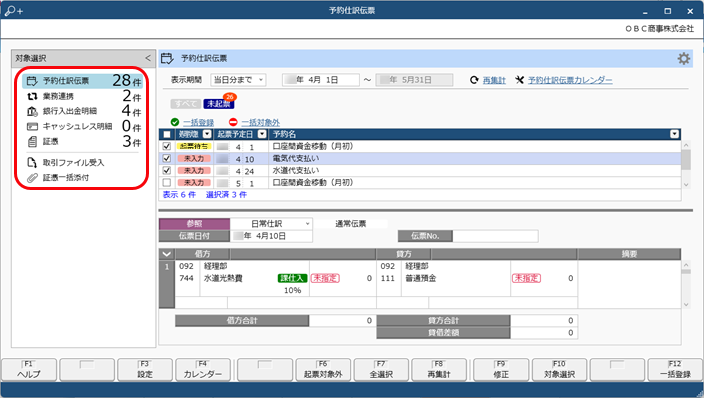The height and width of the screenshot is (398, 704).
Task: Select the すべて filter tab
Action: (185, 104)
